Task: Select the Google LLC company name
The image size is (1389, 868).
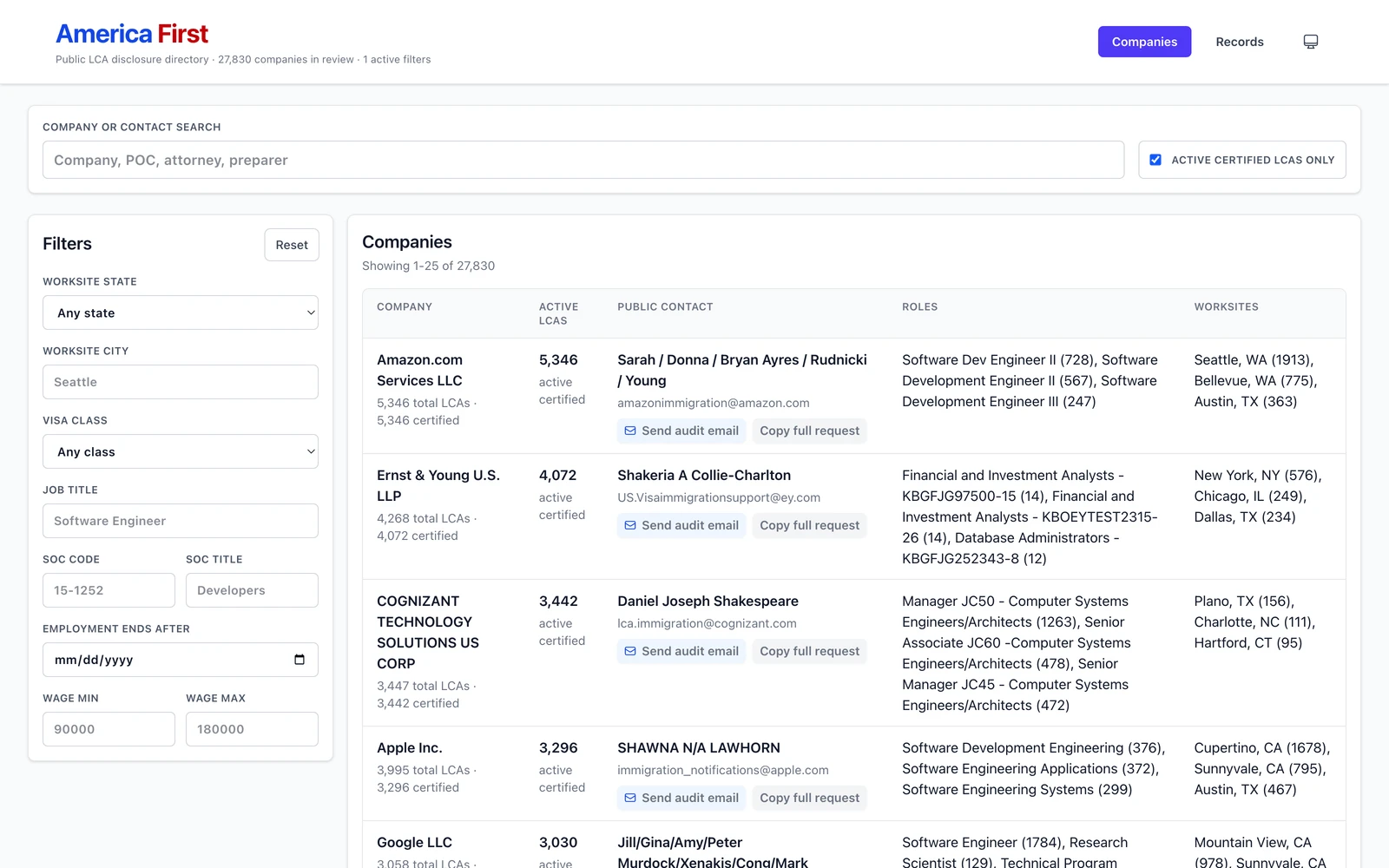Action: click(414, 843)
